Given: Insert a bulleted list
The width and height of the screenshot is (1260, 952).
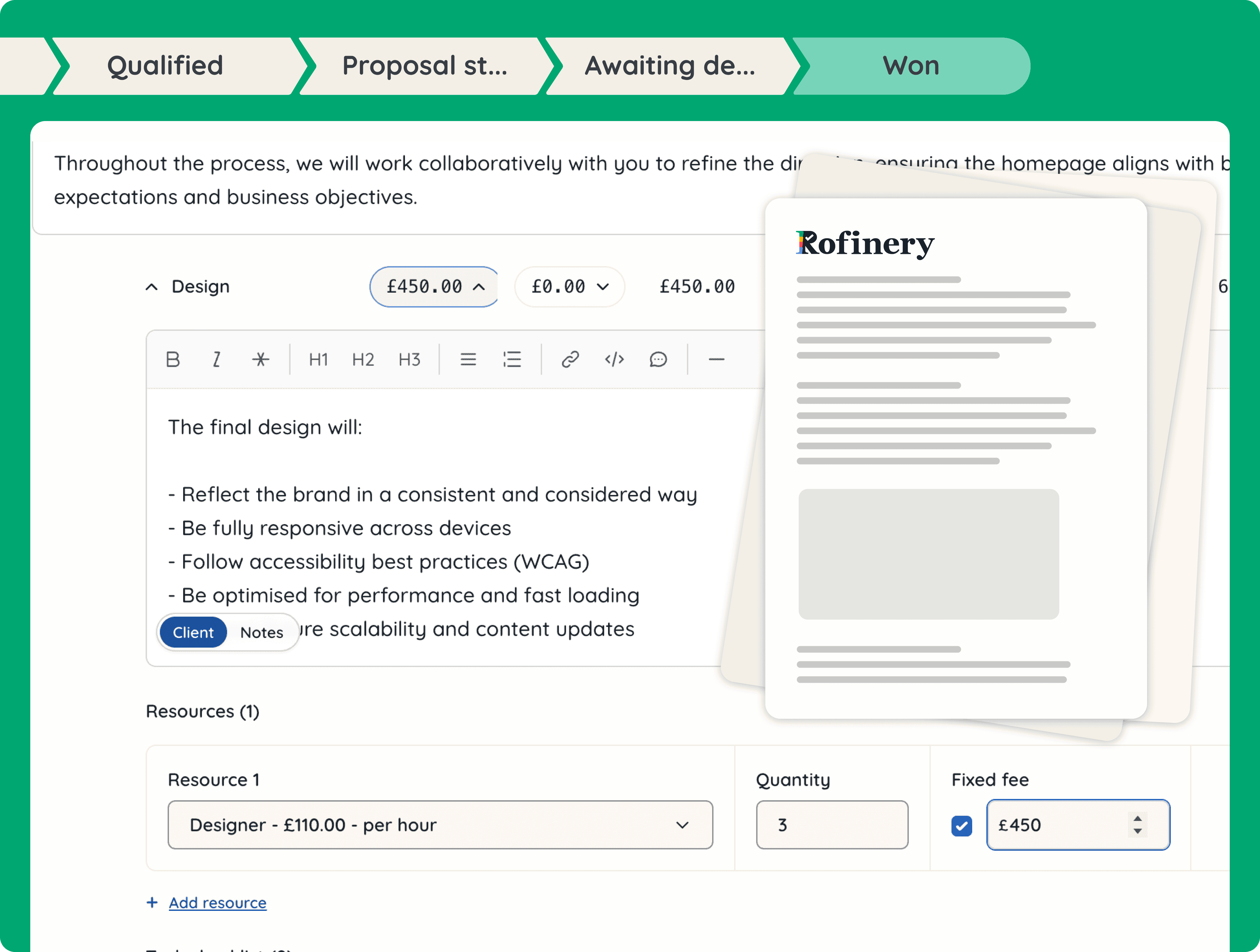Looking at the screenshot, I should coord(468,359).
